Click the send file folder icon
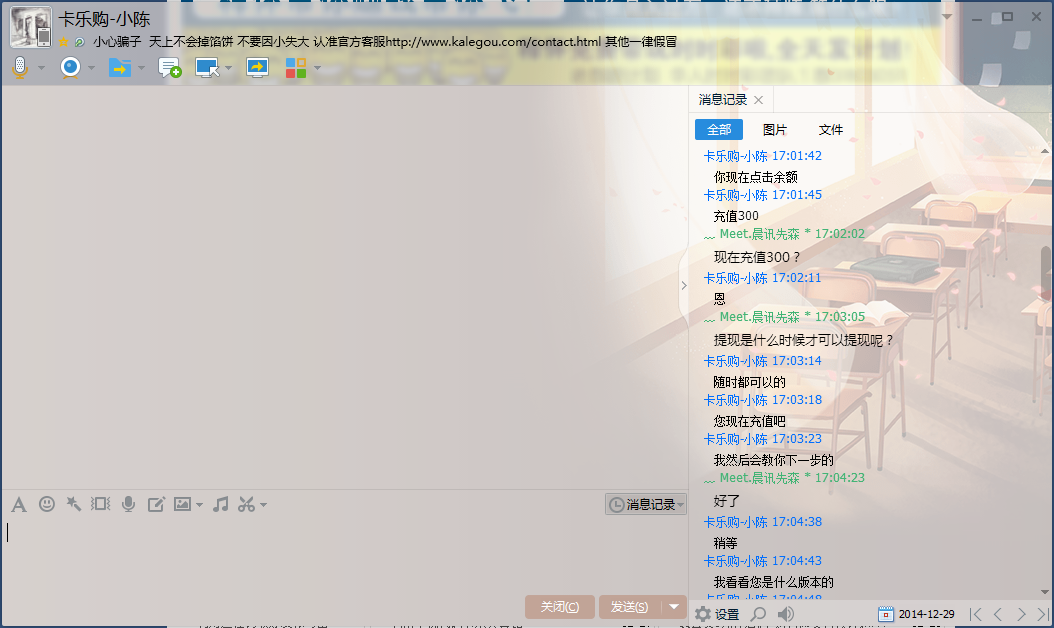The height and width of the screenshot is (628, 1054). [x=119, y=67]
